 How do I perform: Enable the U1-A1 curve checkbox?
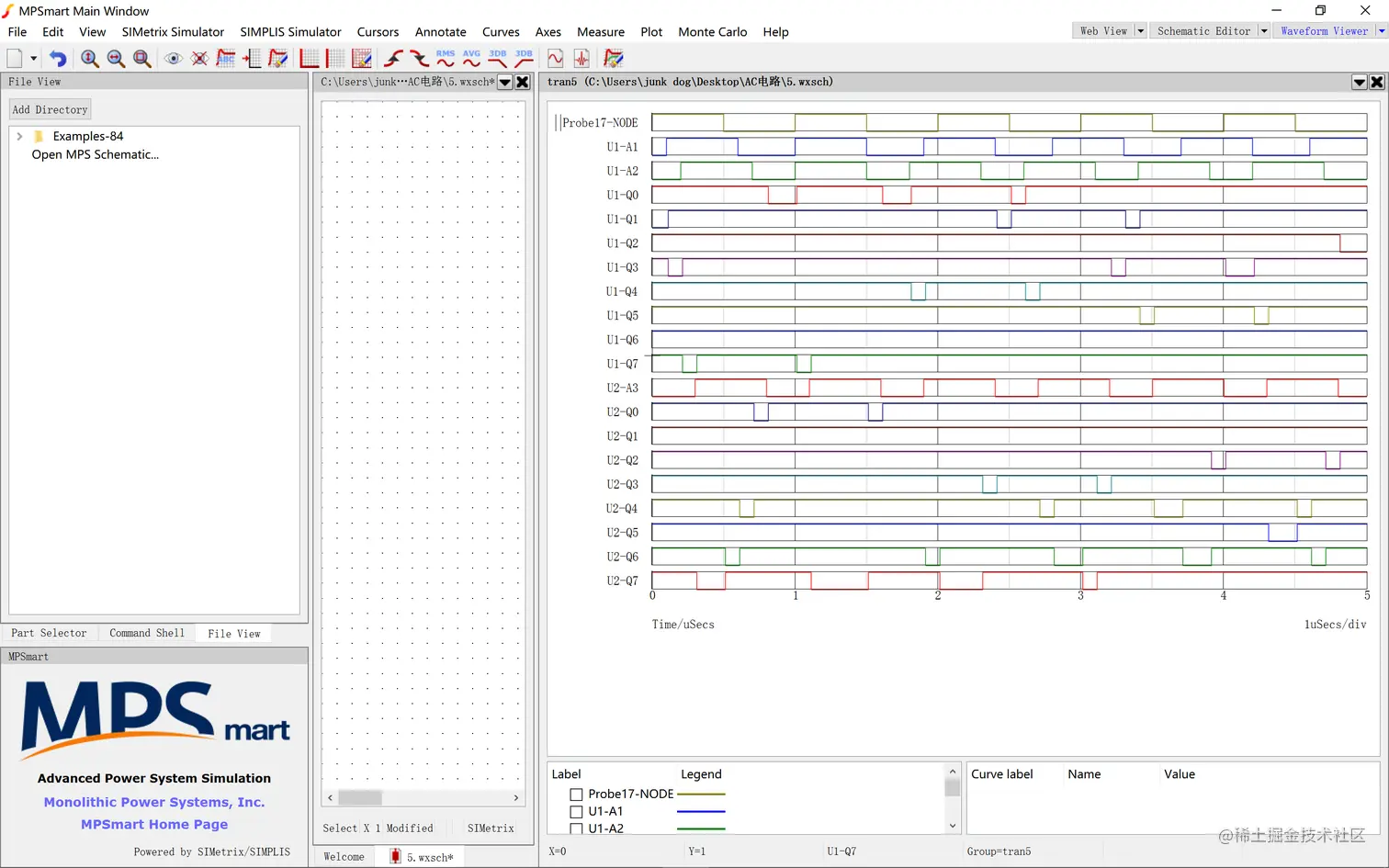point(576,812)
